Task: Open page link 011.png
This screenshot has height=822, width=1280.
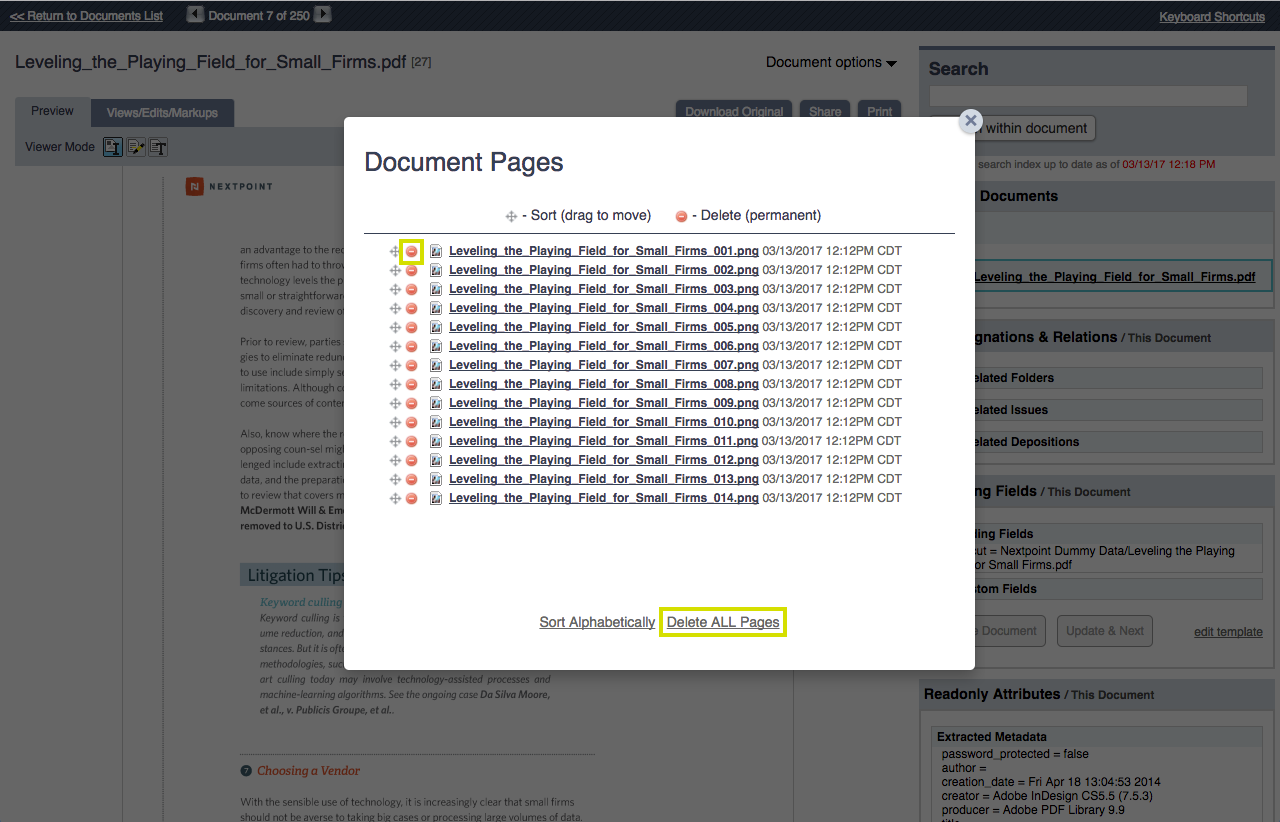Action: [604, 441]
